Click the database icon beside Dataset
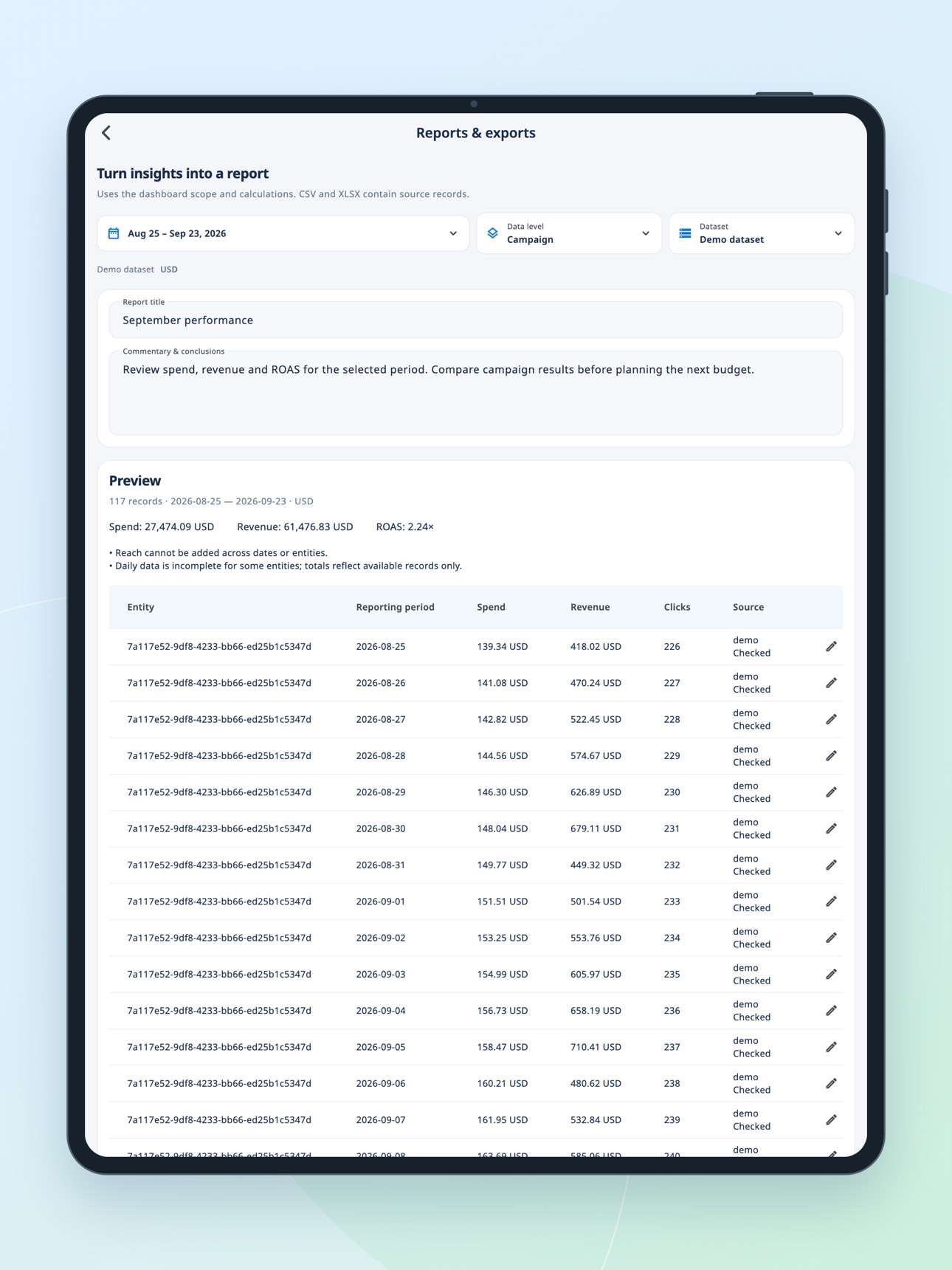 pos(685,233)
